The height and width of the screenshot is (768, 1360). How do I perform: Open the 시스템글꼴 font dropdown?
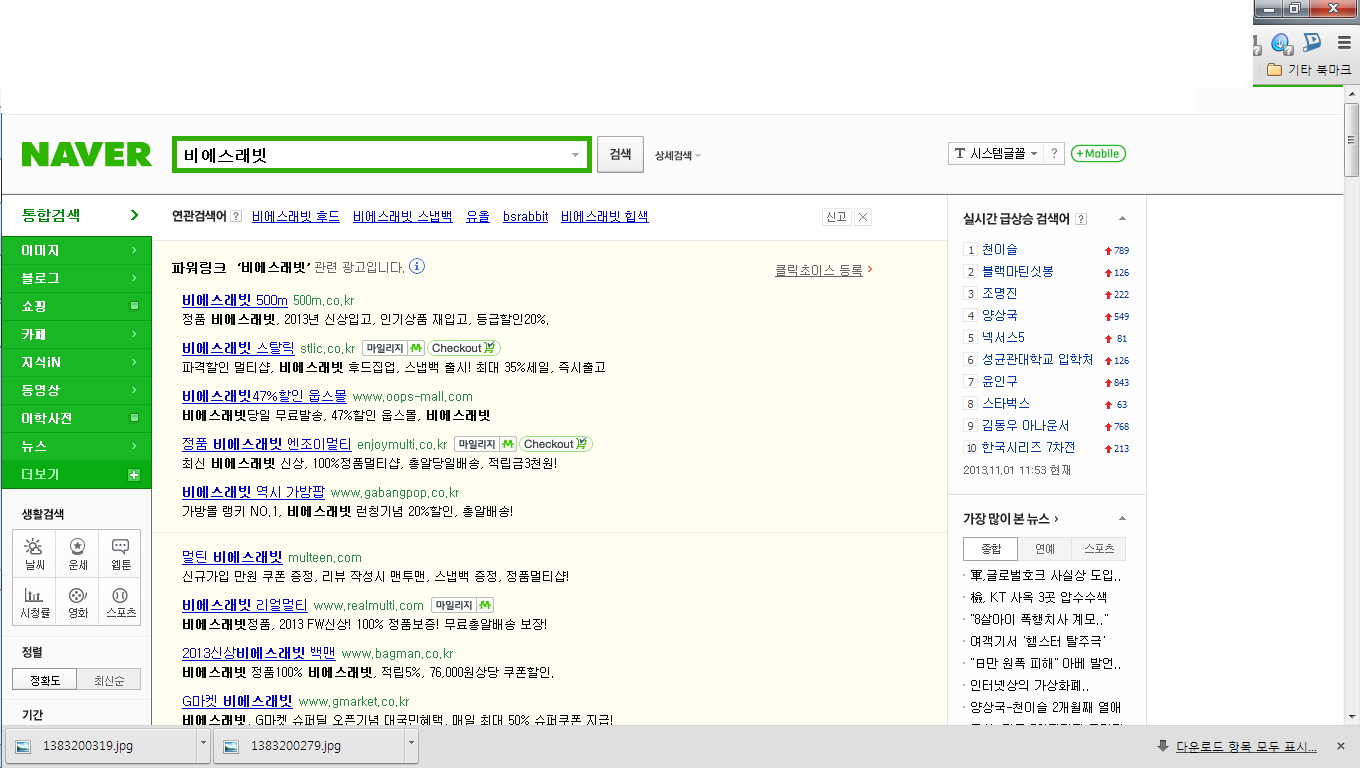996,153
